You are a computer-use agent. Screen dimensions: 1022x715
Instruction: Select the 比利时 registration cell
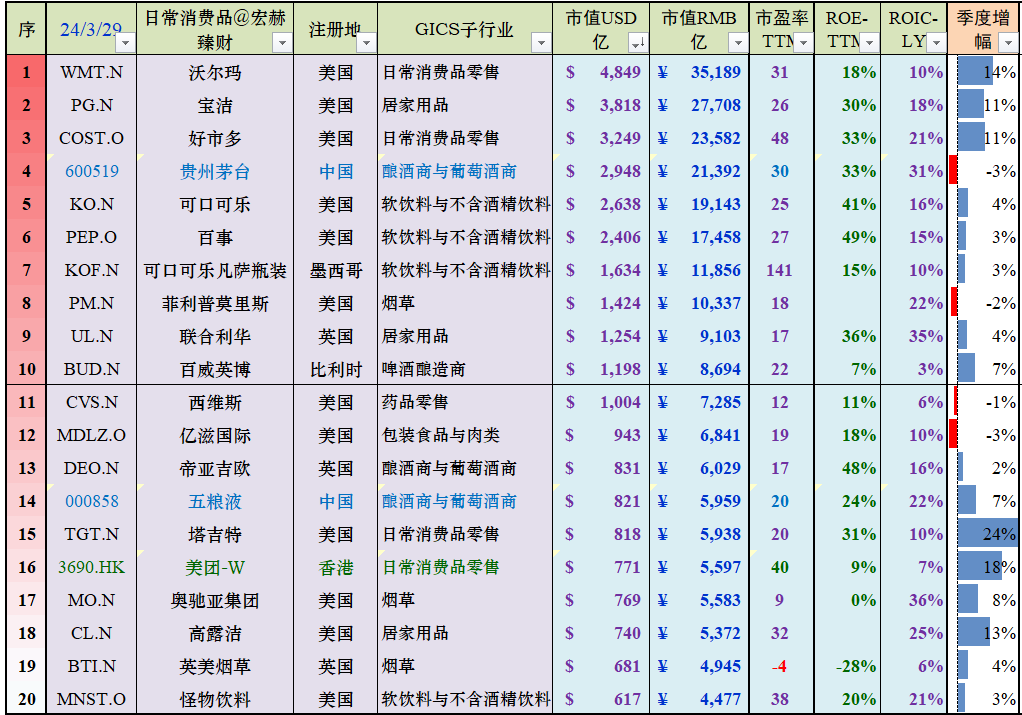coord(336,370)
